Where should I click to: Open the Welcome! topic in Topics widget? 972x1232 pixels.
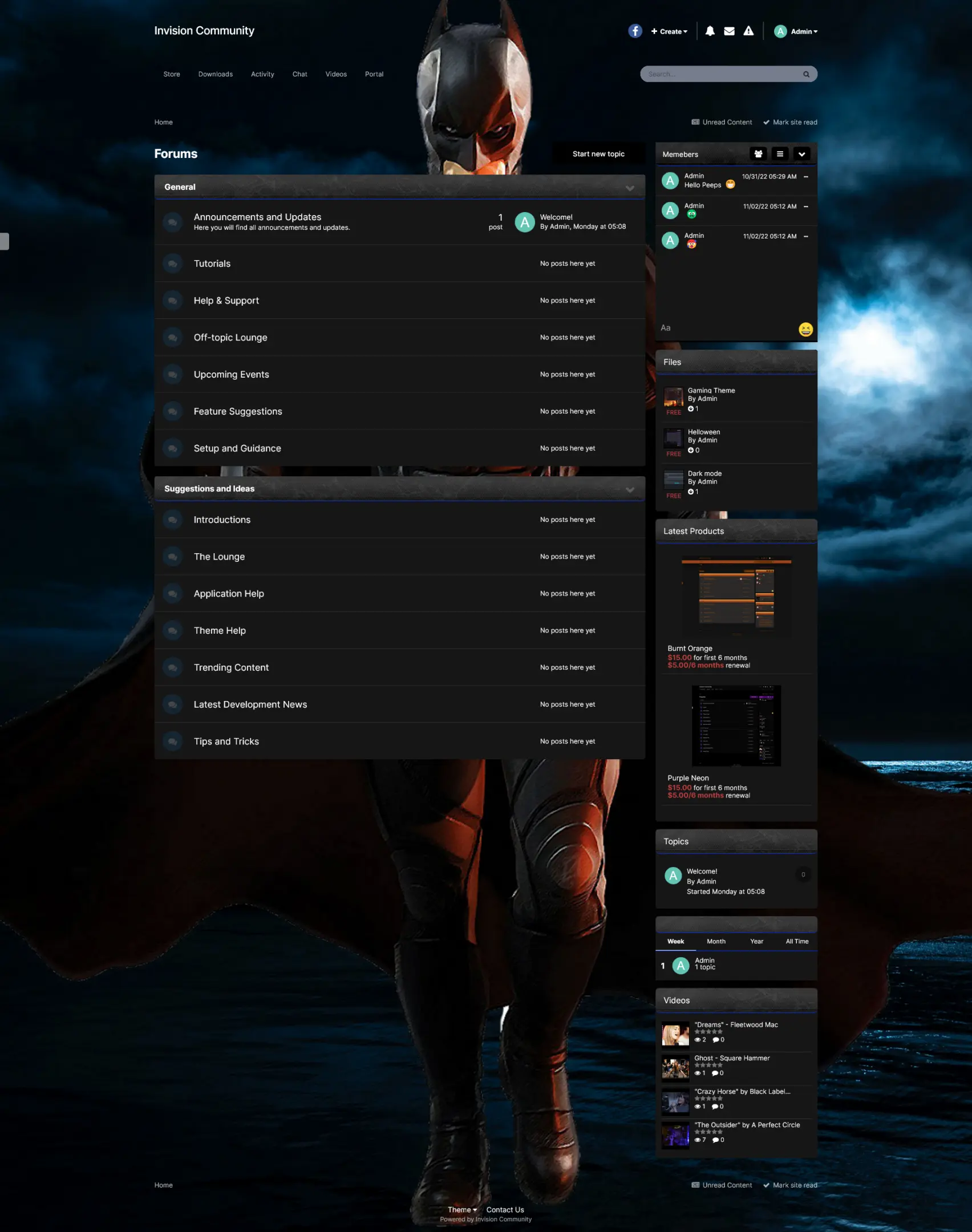pyautogui.click(x=702, y=872)
